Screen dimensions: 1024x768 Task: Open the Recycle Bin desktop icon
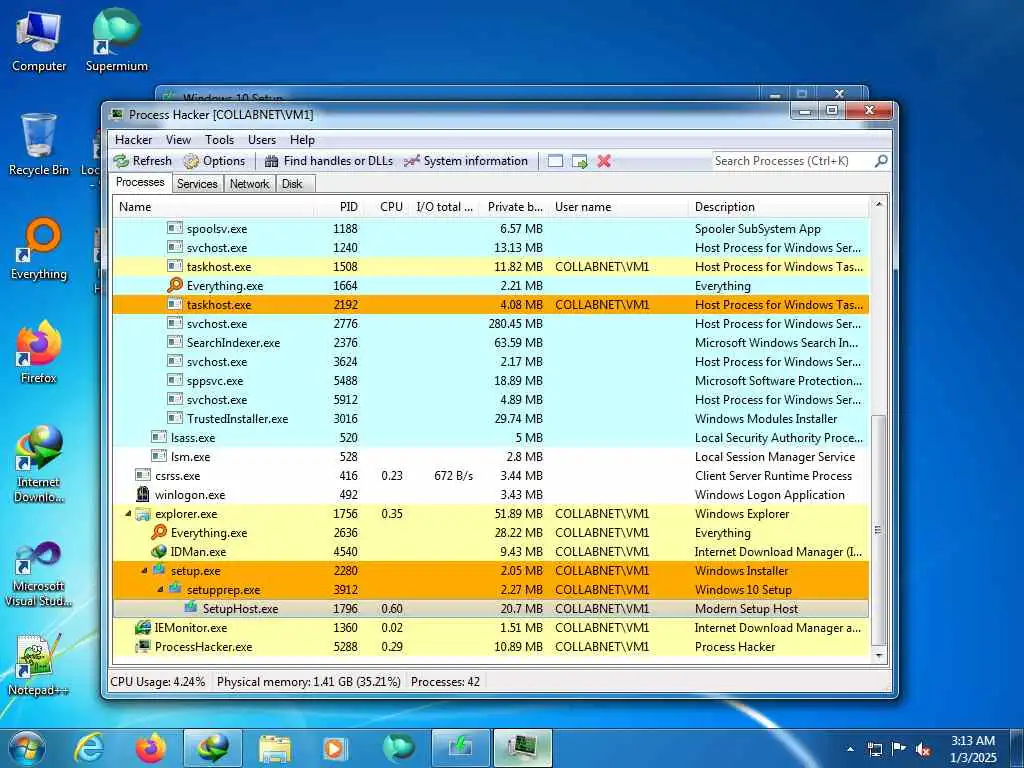pyautogui.click(x=39, y=144)
